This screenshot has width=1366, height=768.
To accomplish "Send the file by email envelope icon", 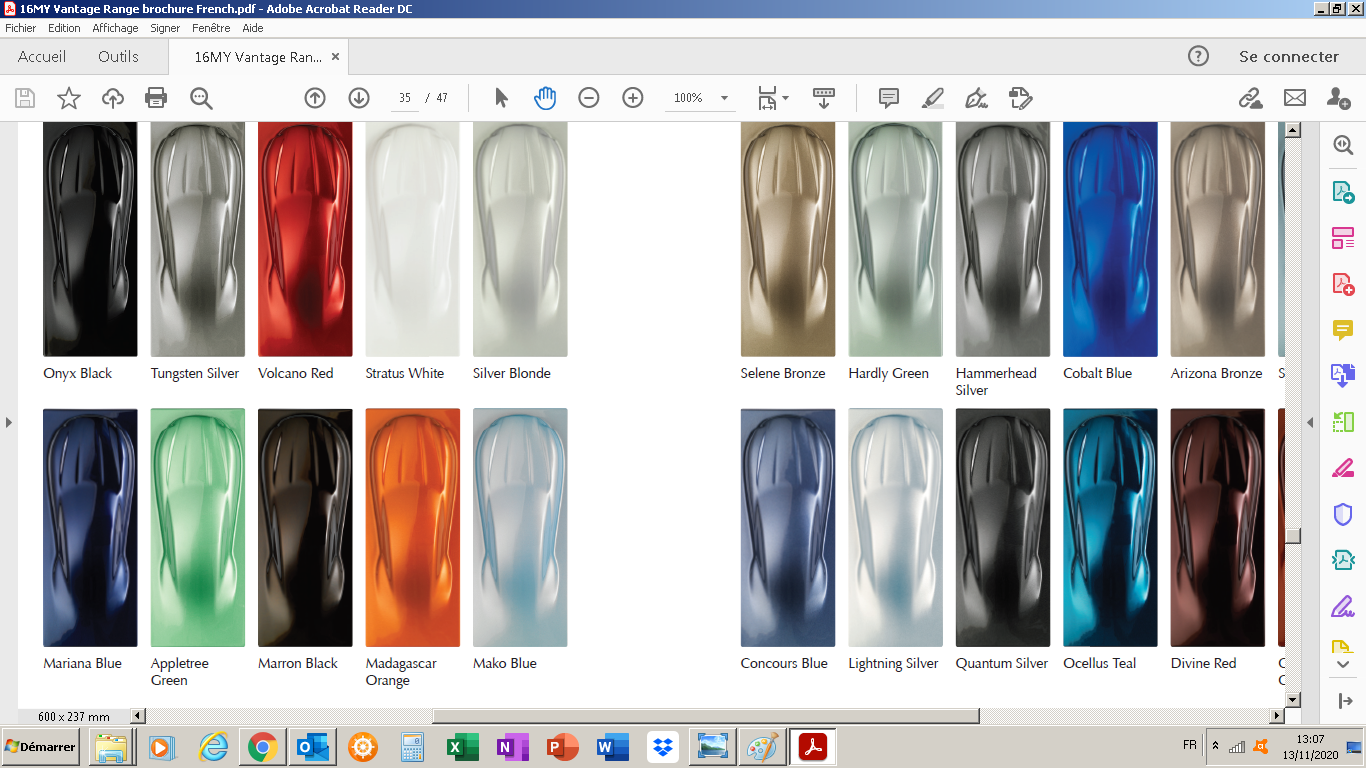I will (x=1295, y=98).
